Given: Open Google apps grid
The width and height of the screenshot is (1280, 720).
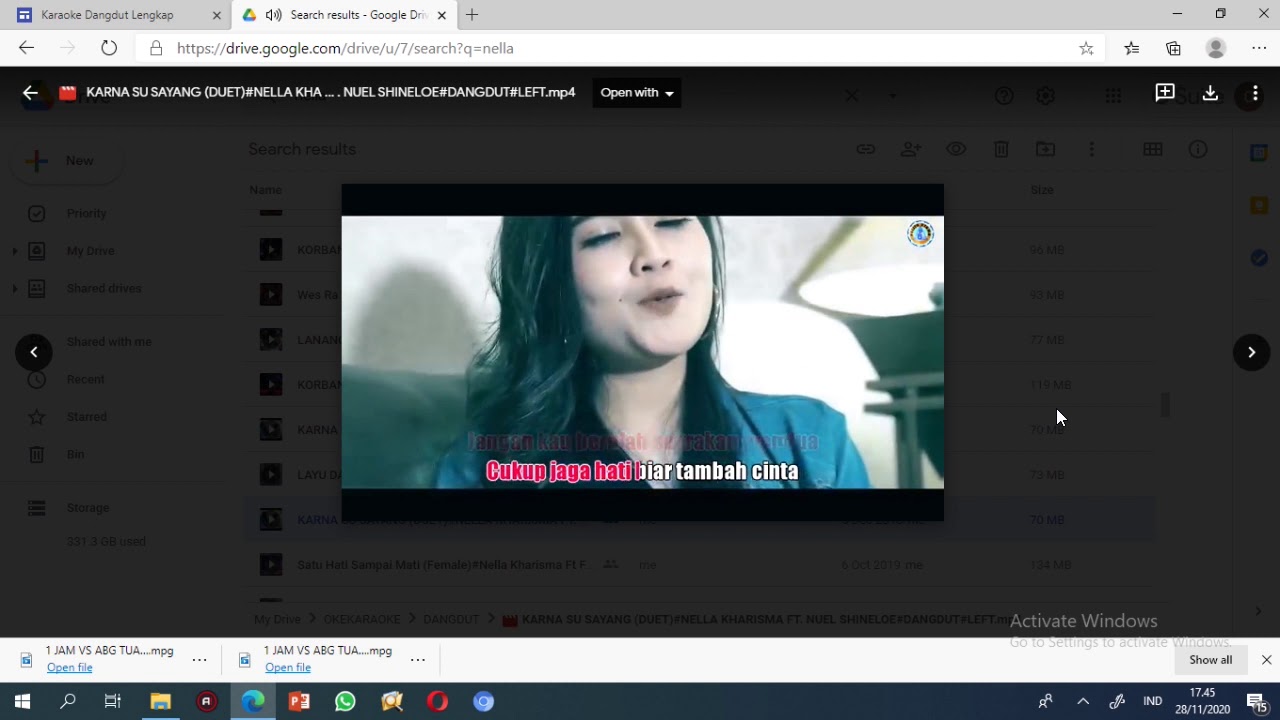Looking at the screenshot, I should pyautogui.click(x=1113, y=96).
